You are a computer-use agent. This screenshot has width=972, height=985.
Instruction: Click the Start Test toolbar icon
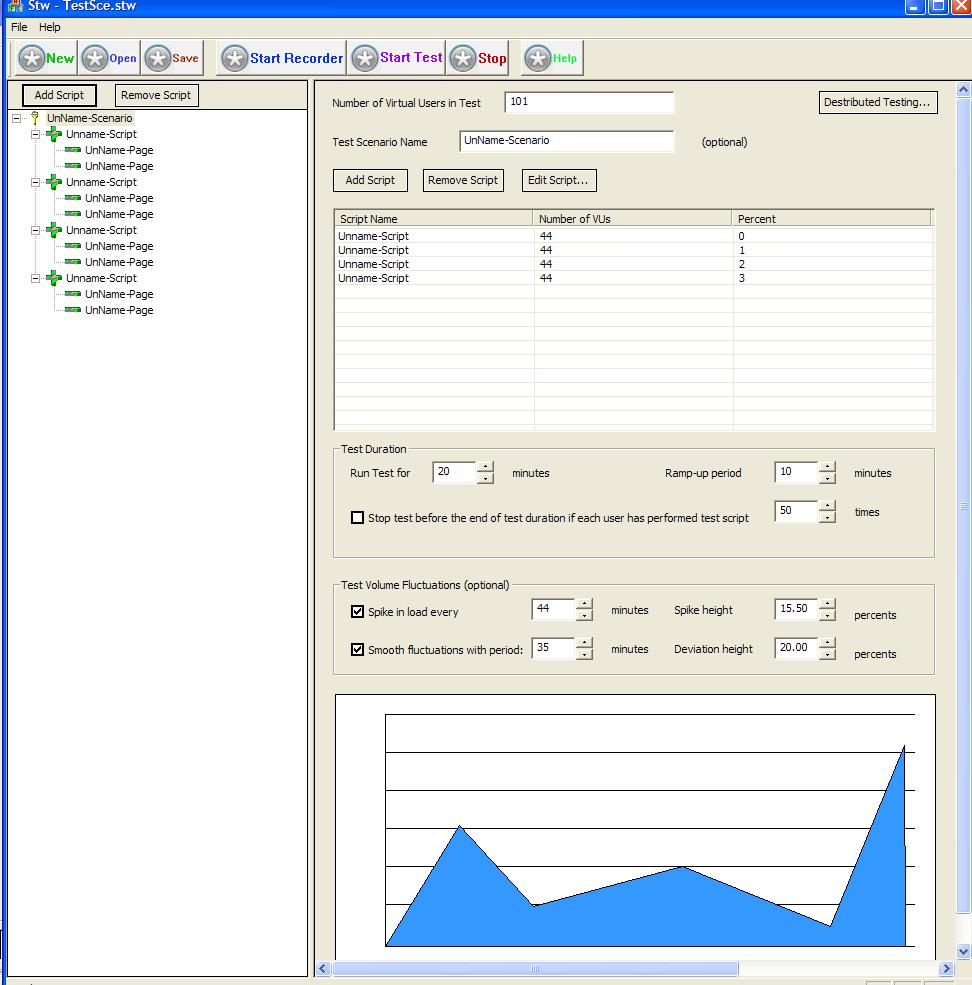pos(397,58)
